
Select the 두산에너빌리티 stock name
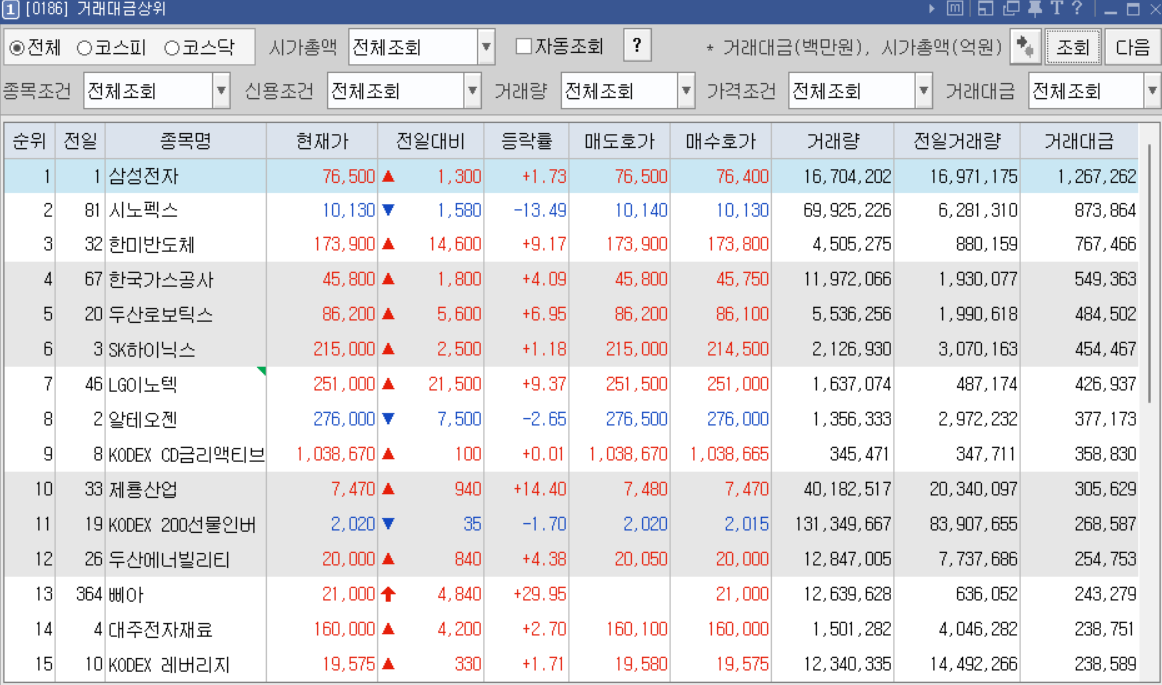pos(170,560)
